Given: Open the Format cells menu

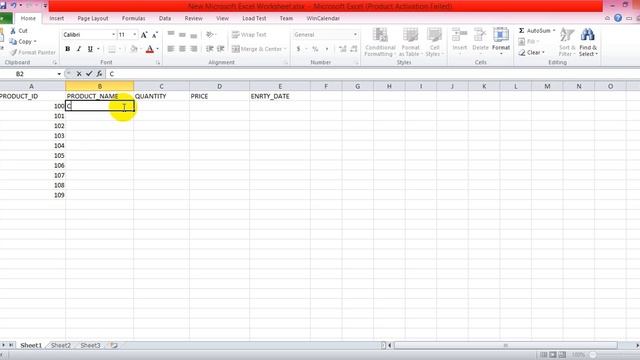Looking at the screenshot, I should click(501, 41).
